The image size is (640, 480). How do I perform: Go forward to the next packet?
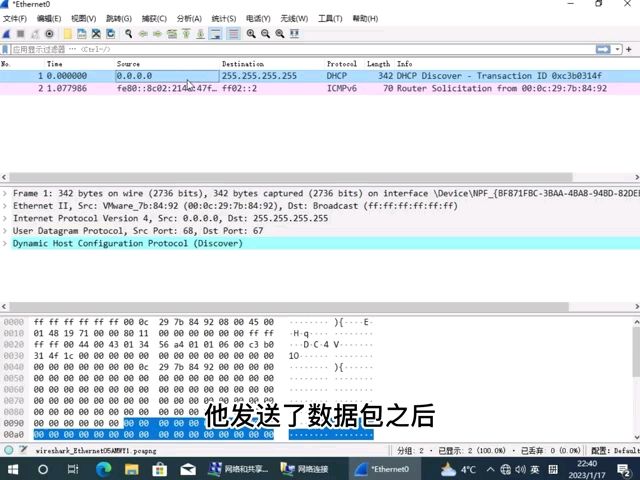tap(157, 34)
